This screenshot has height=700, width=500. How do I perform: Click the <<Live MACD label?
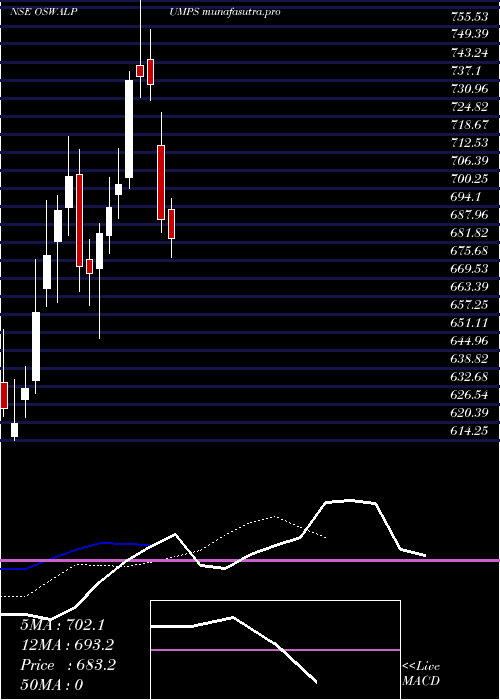point(421,673)
